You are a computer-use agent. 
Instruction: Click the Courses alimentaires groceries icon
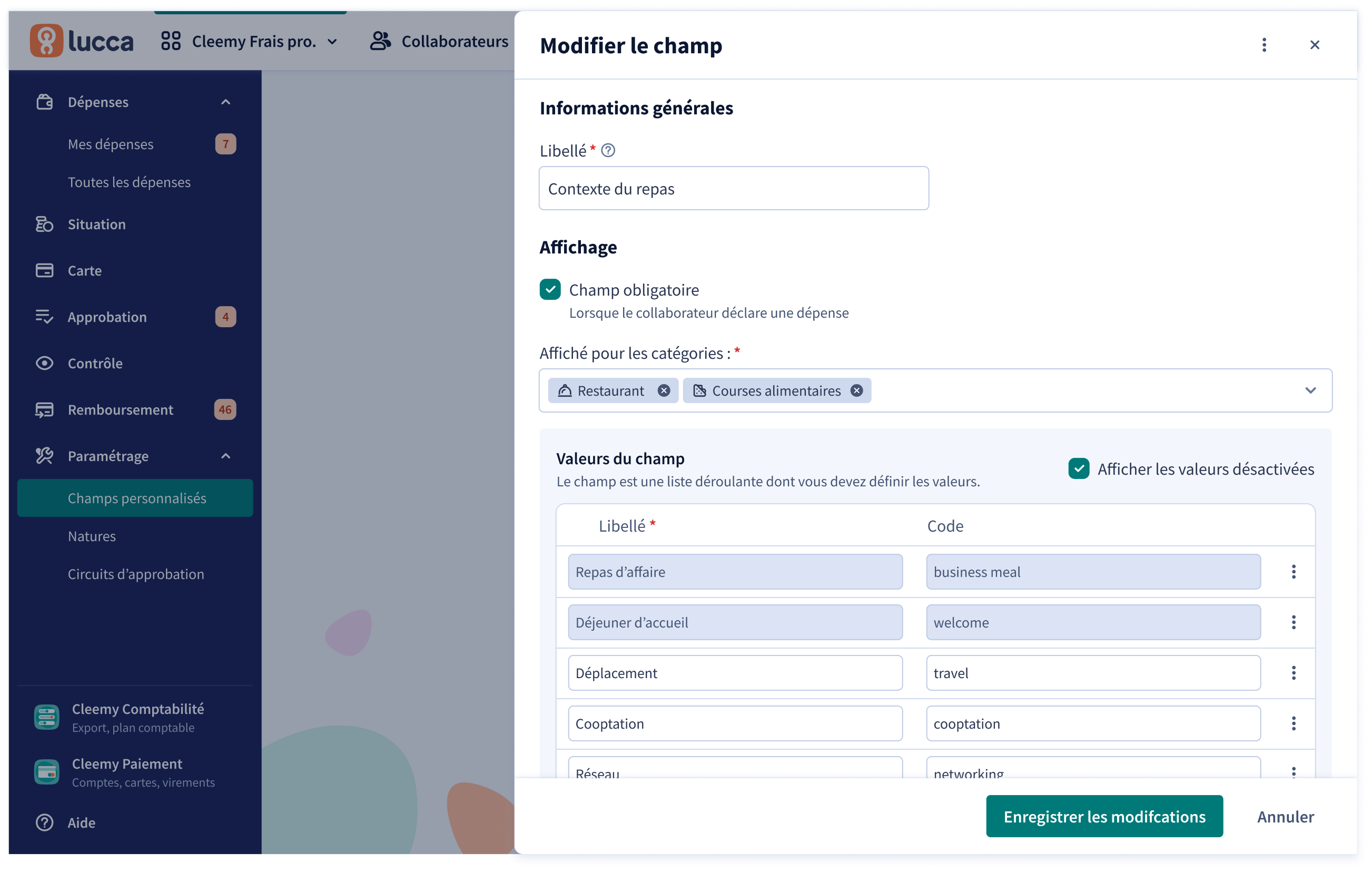[699, 390]
